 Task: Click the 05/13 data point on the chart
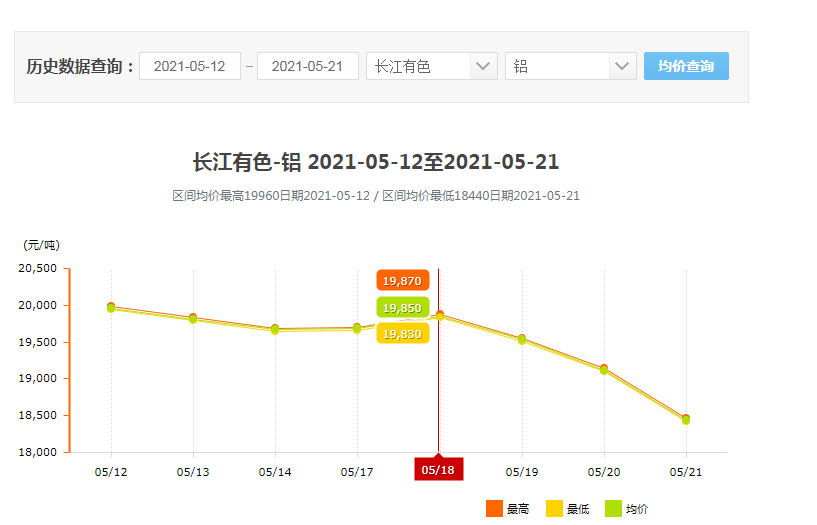coord(193,318)
